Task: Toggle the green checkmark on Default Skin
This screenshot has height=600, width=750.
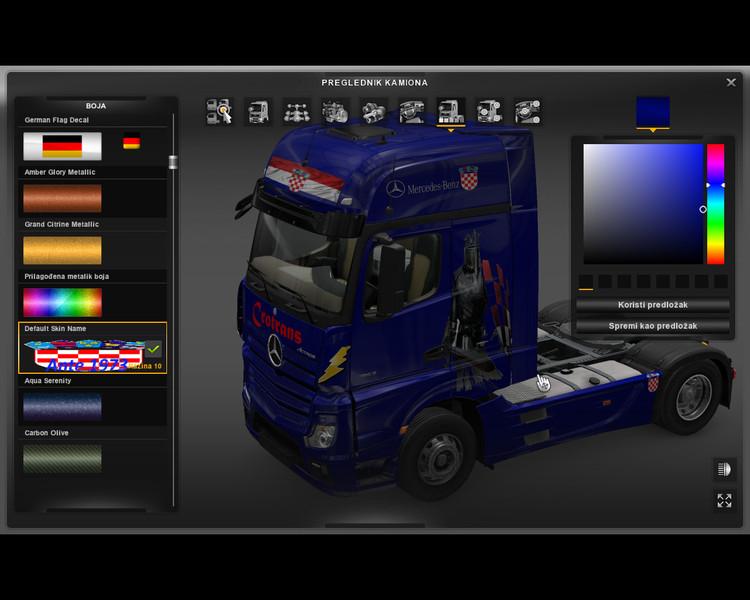Action: pos(153,350)
